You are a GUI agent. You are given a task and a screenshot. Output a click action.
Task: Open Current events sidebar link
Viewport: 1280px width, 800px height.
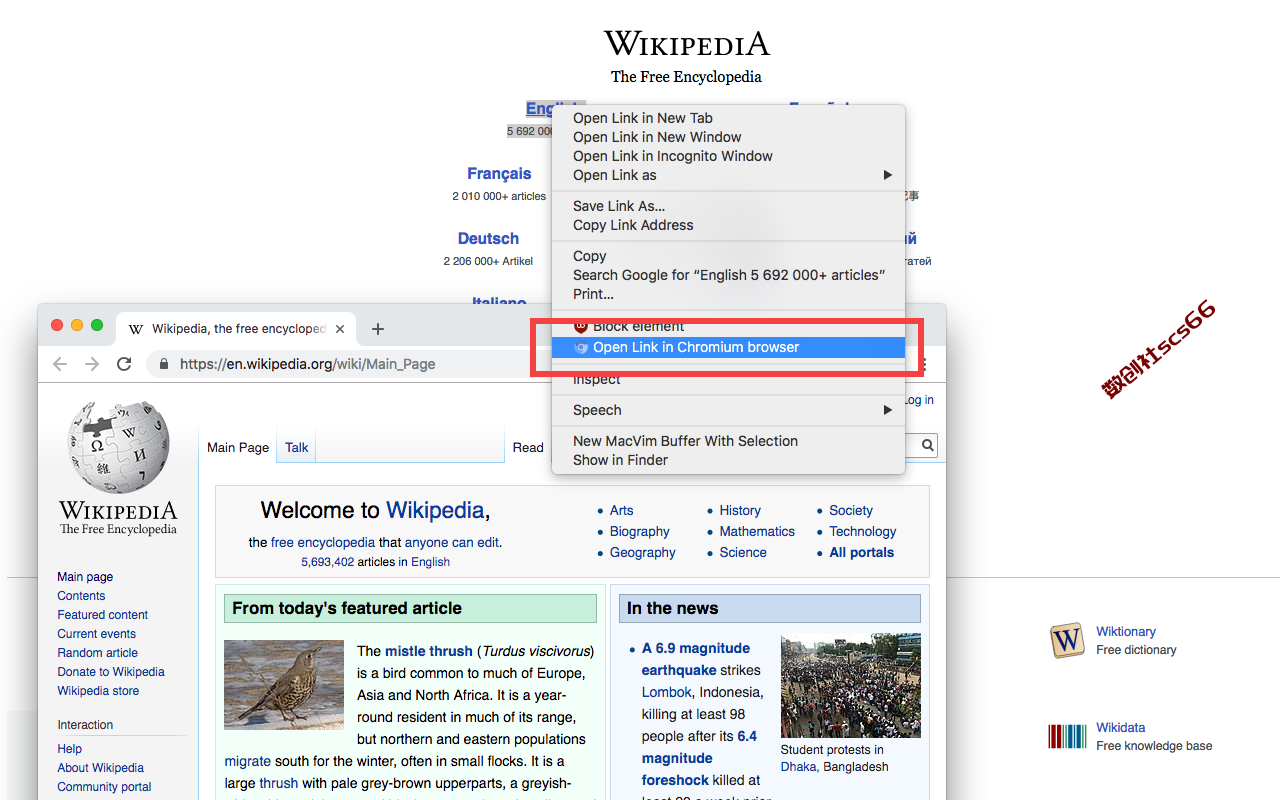[97, 634]
